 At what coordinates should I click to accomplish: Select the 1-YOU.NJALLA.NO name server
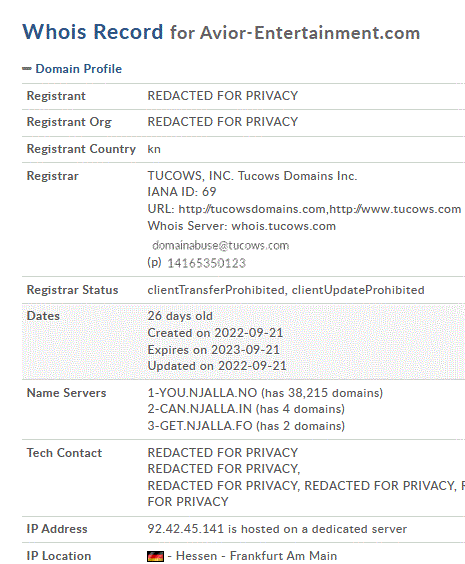202,393
